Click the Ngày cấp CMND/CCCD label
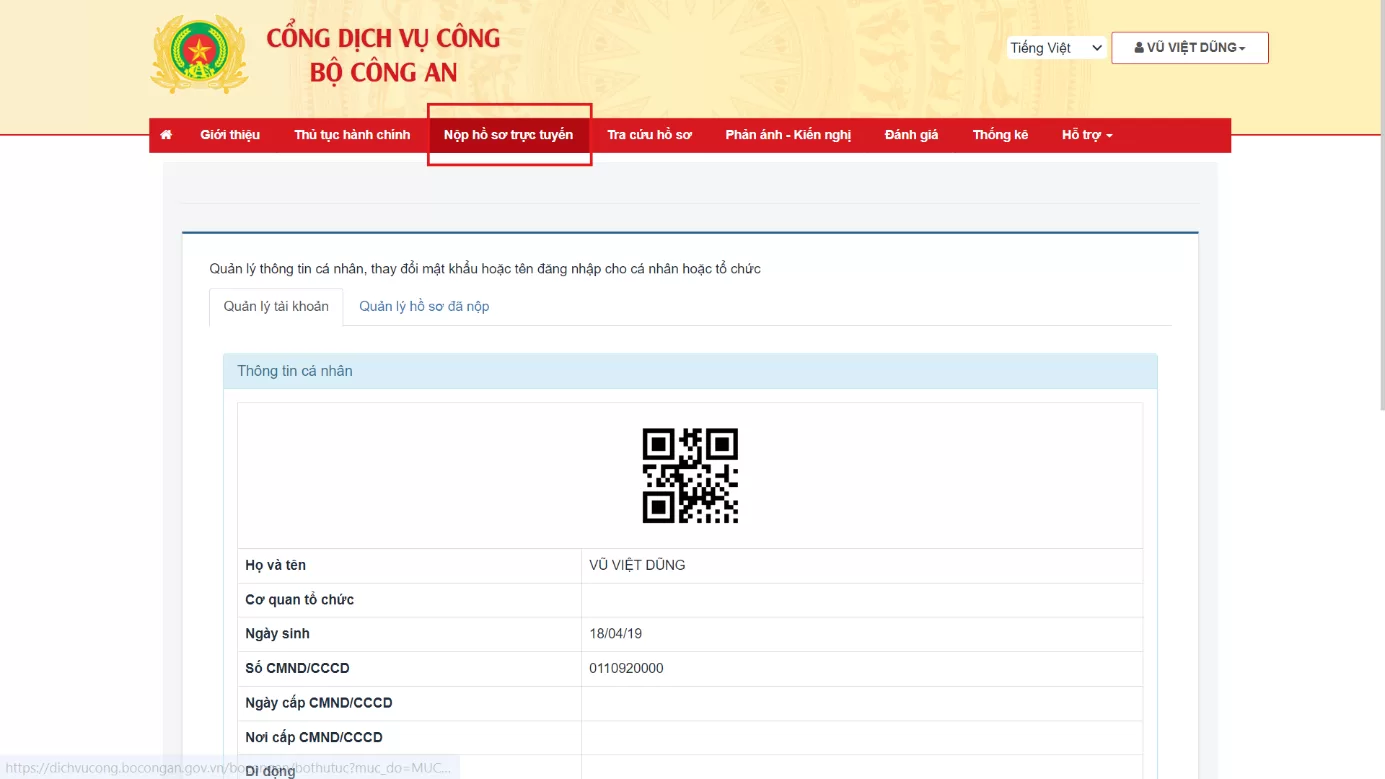 coord(319,703)
